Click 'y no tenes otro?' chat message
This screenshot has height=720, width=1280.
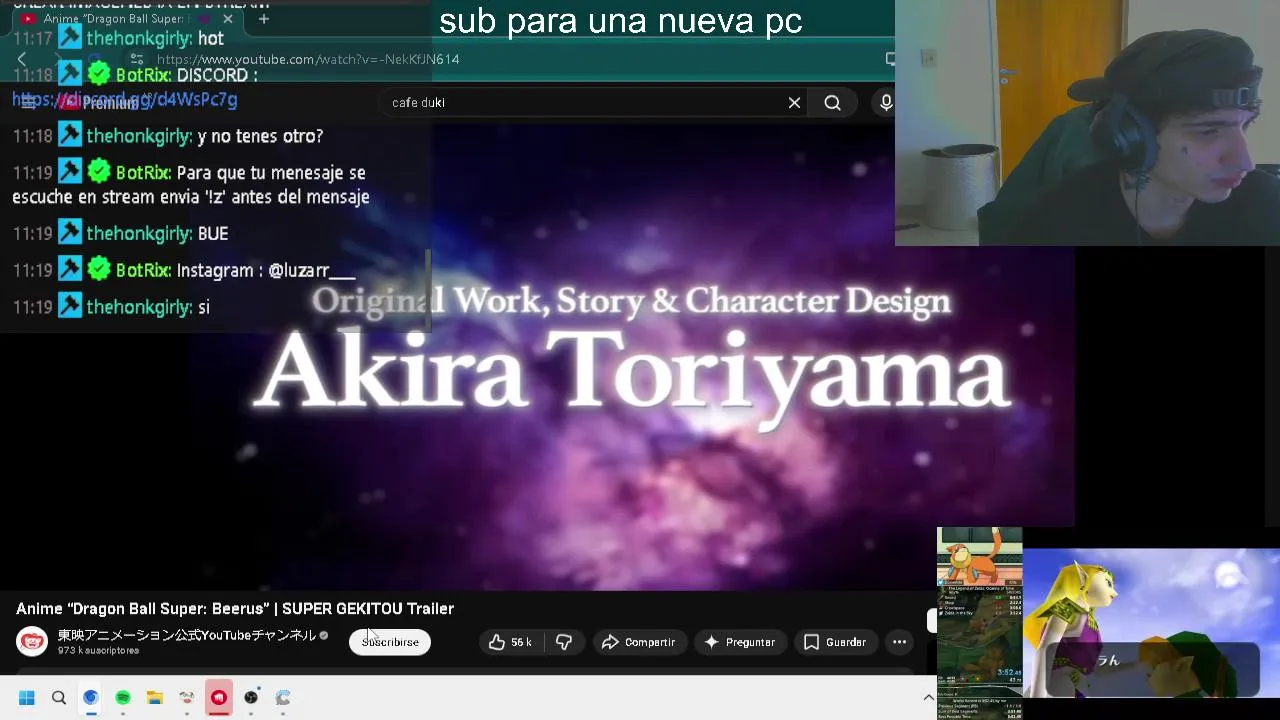tap(260, 136)
